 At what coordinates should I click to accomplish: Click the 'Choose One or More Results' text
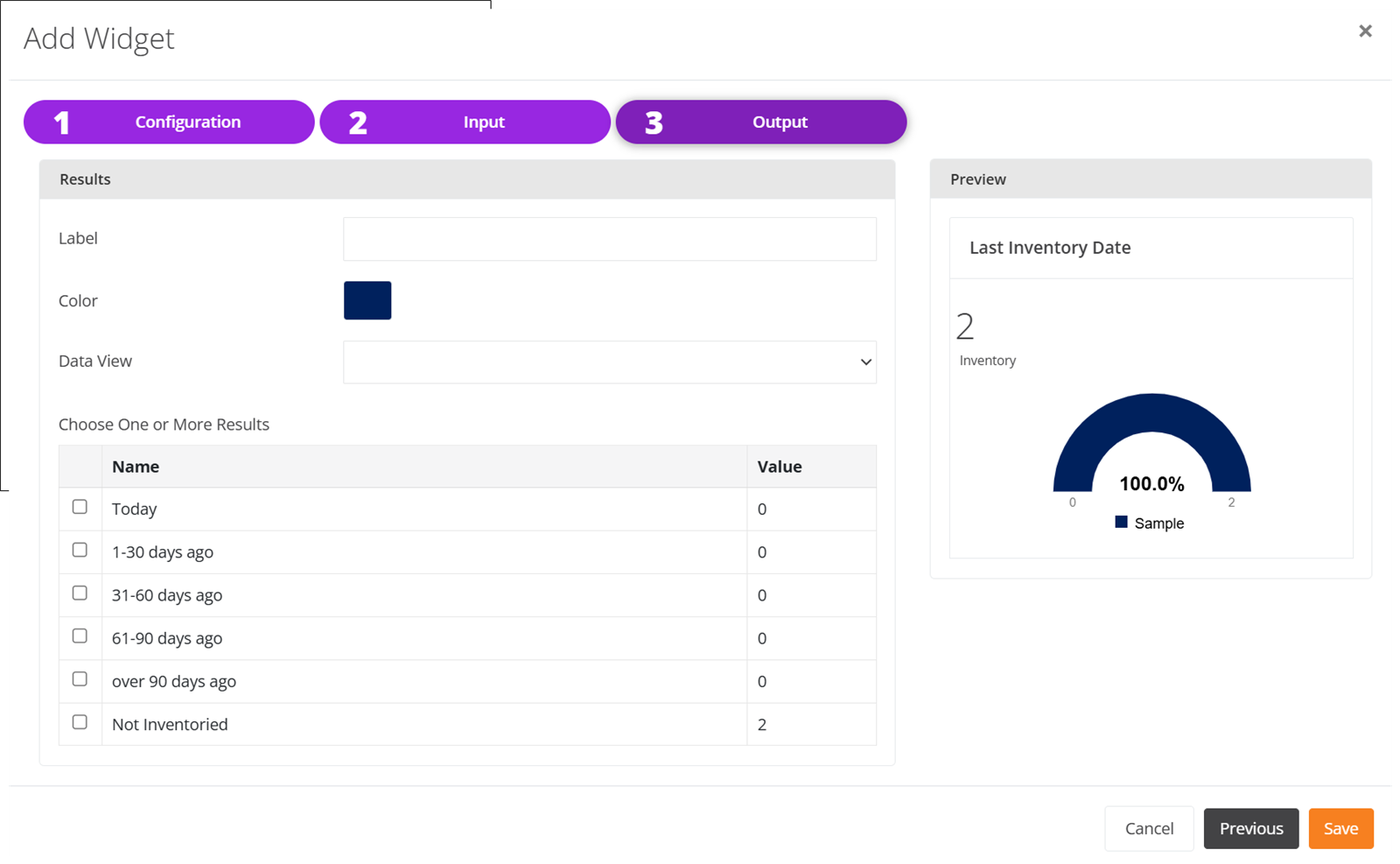click(x=164, y=424)
